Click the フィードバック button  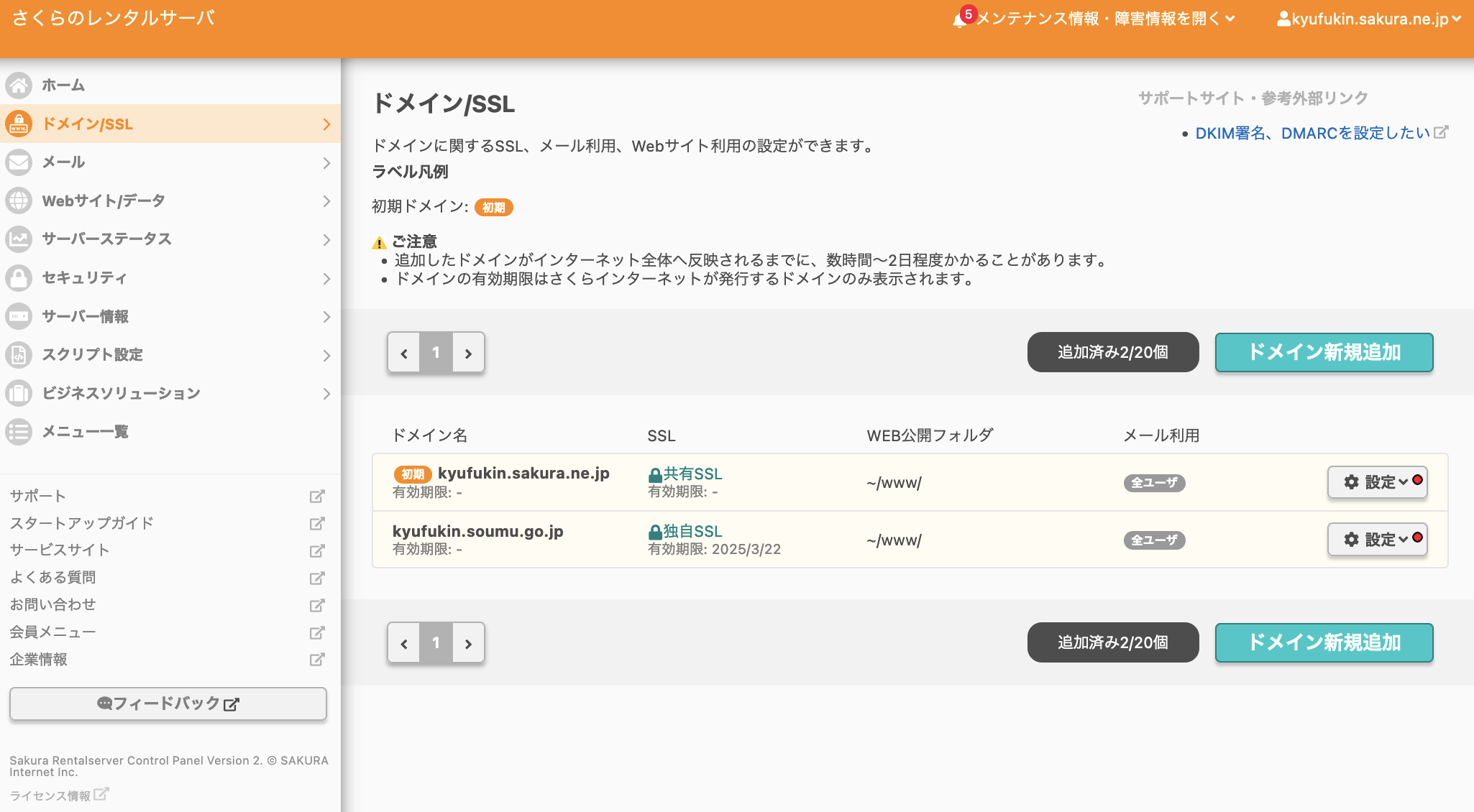click(x=168, y=703)
